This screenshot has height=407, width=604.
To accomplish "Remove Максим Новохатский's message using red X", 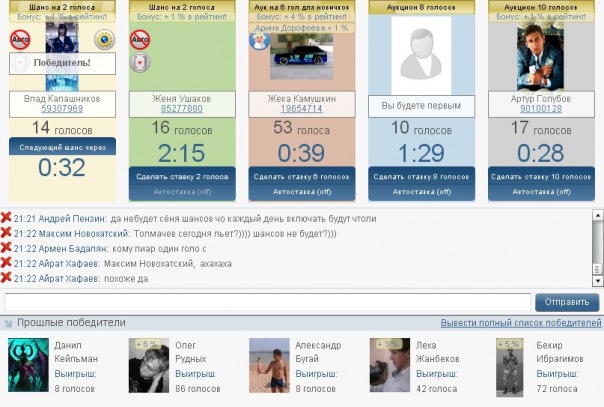I will click(x=6, y=232).
